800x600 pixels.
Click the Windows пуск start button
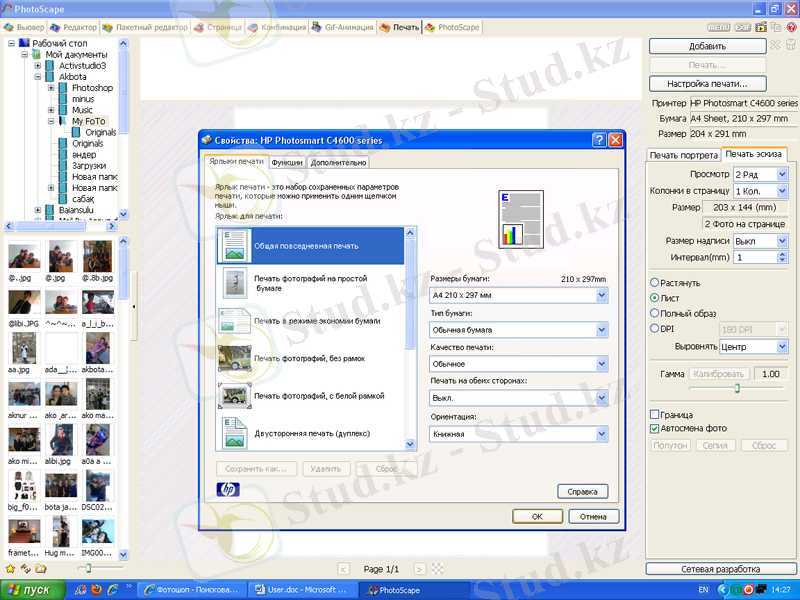33,590
